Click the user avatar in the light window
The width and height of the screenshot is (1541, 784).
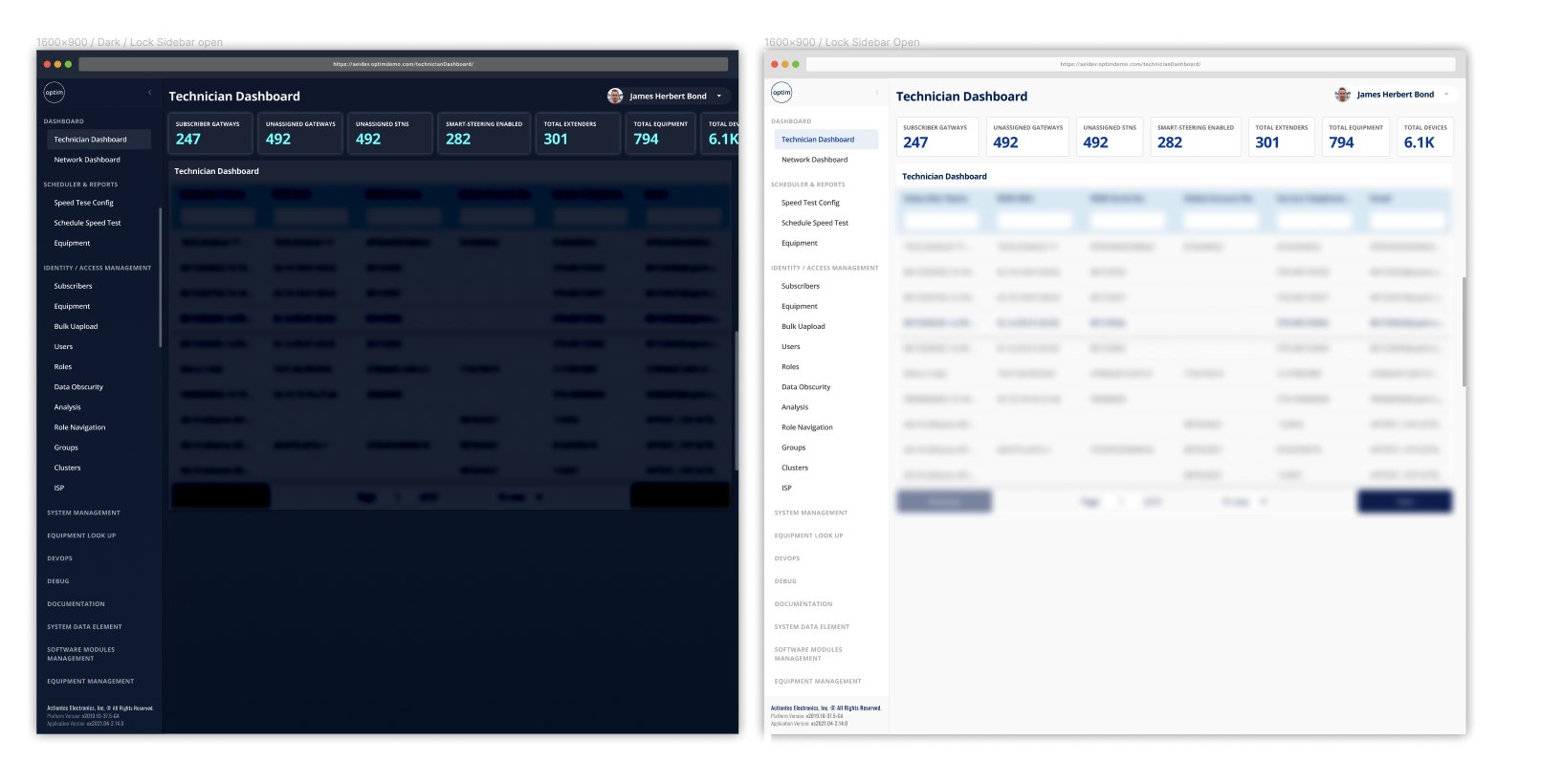click(x=1343, y=95)
